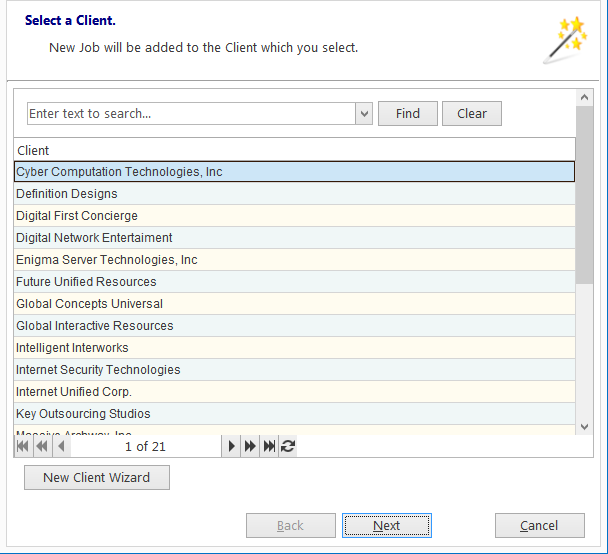
Task: Open the search text dropdown arrow
Action: (x=364, y=114)
